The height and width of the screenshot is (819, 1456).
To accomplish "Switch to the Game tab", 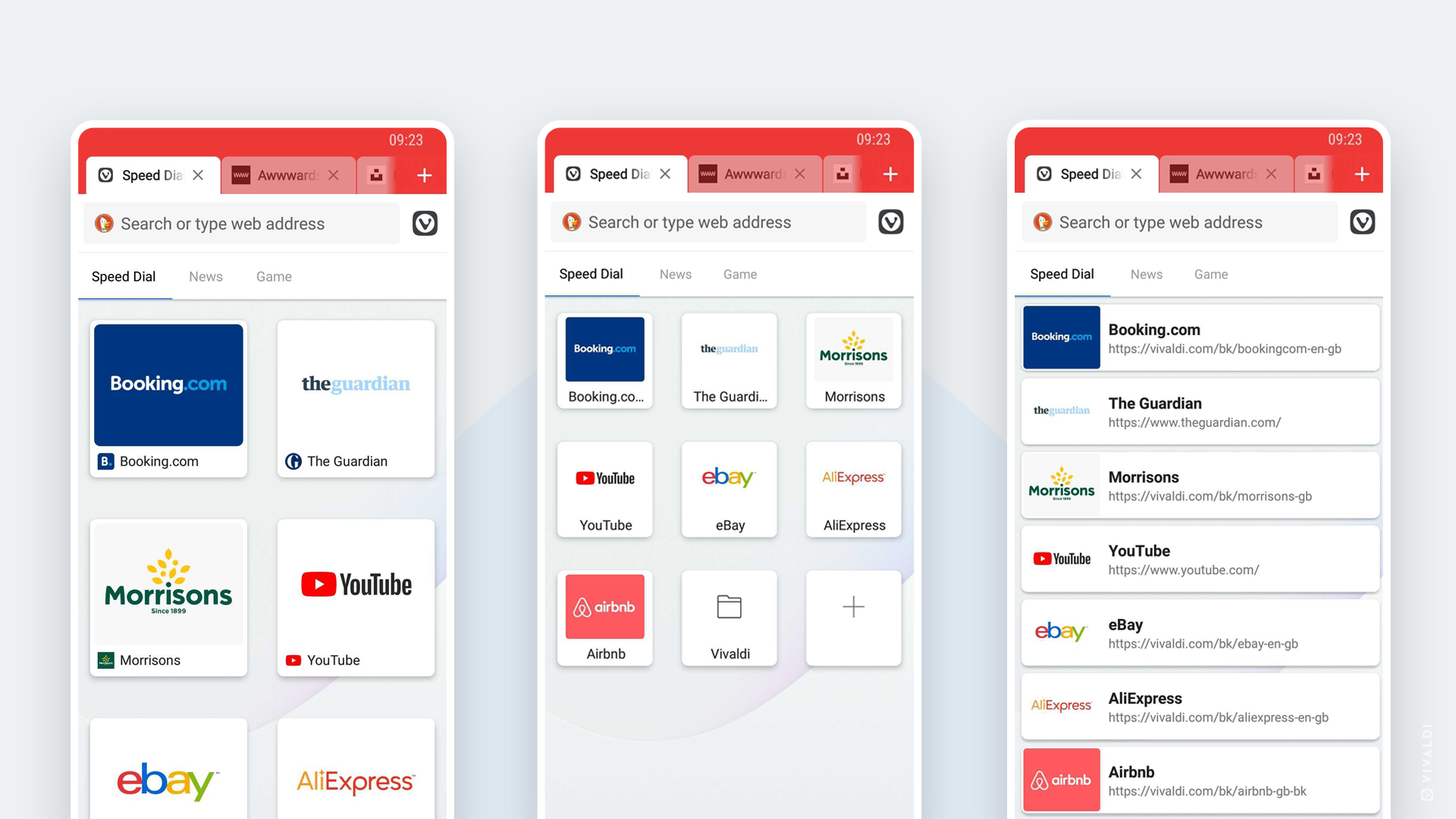I will coord(275,276).
